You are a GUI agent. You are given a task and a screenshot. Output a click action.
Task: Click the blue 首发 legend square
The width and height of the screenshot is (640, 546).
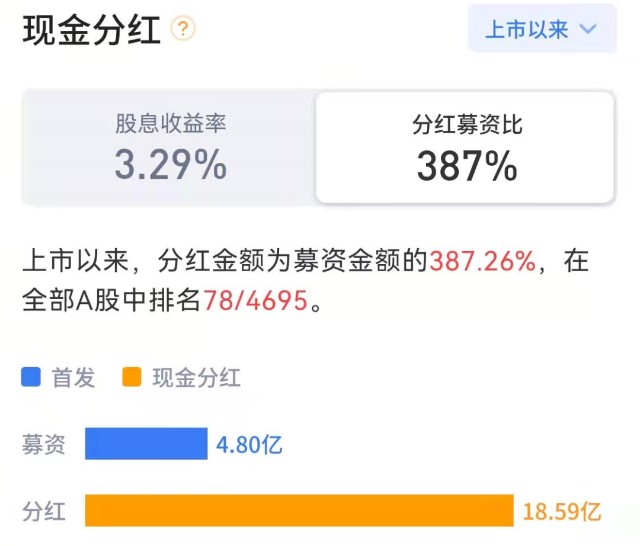click(31, 377)
